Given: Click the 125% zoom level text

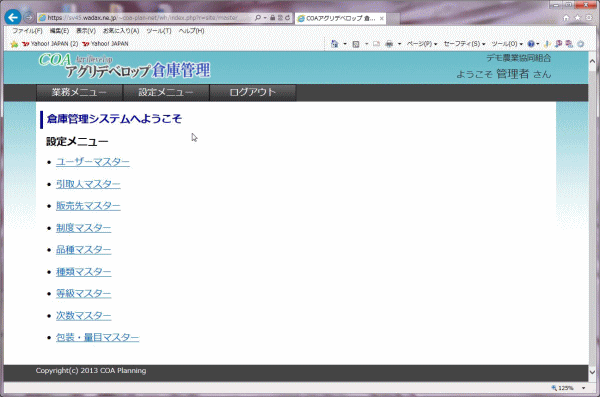Looking at the screenshot, I should [x=566, y=388].
